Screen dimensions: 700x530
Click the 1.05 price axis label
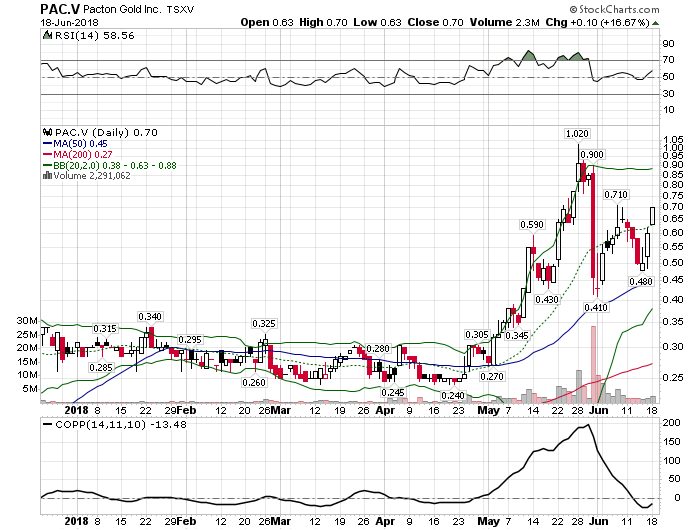click(673, 139)
